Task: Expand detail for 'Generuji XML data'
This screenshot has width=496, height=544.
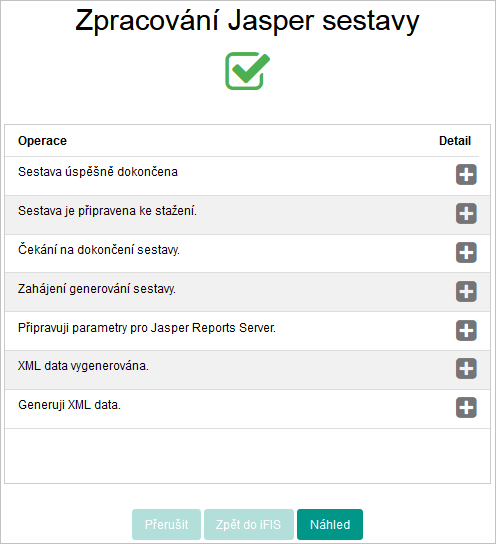Action: (x=466, y=407)
